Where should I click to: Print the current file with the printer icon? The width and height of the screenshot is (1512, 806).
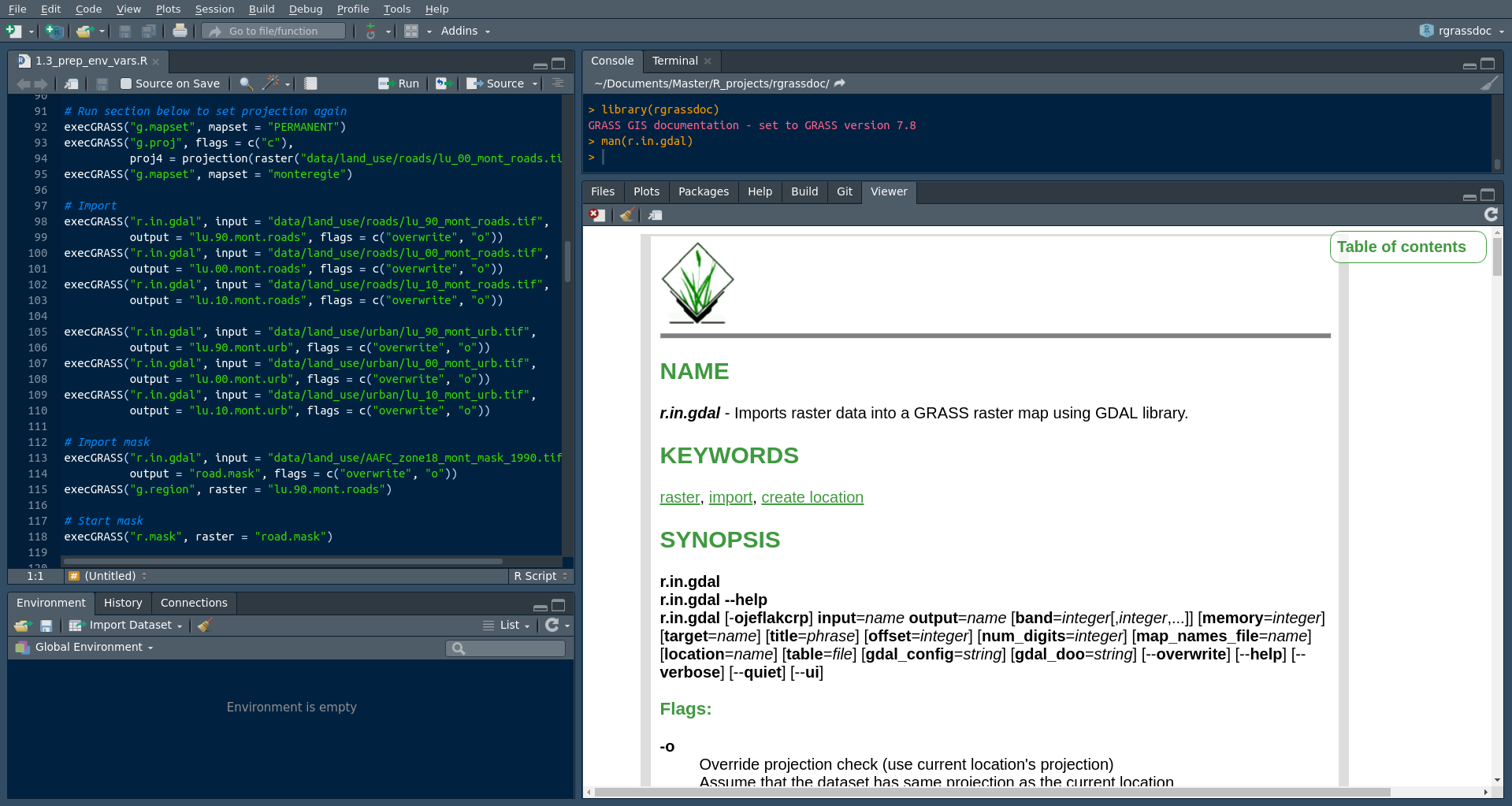coord(180,31)
